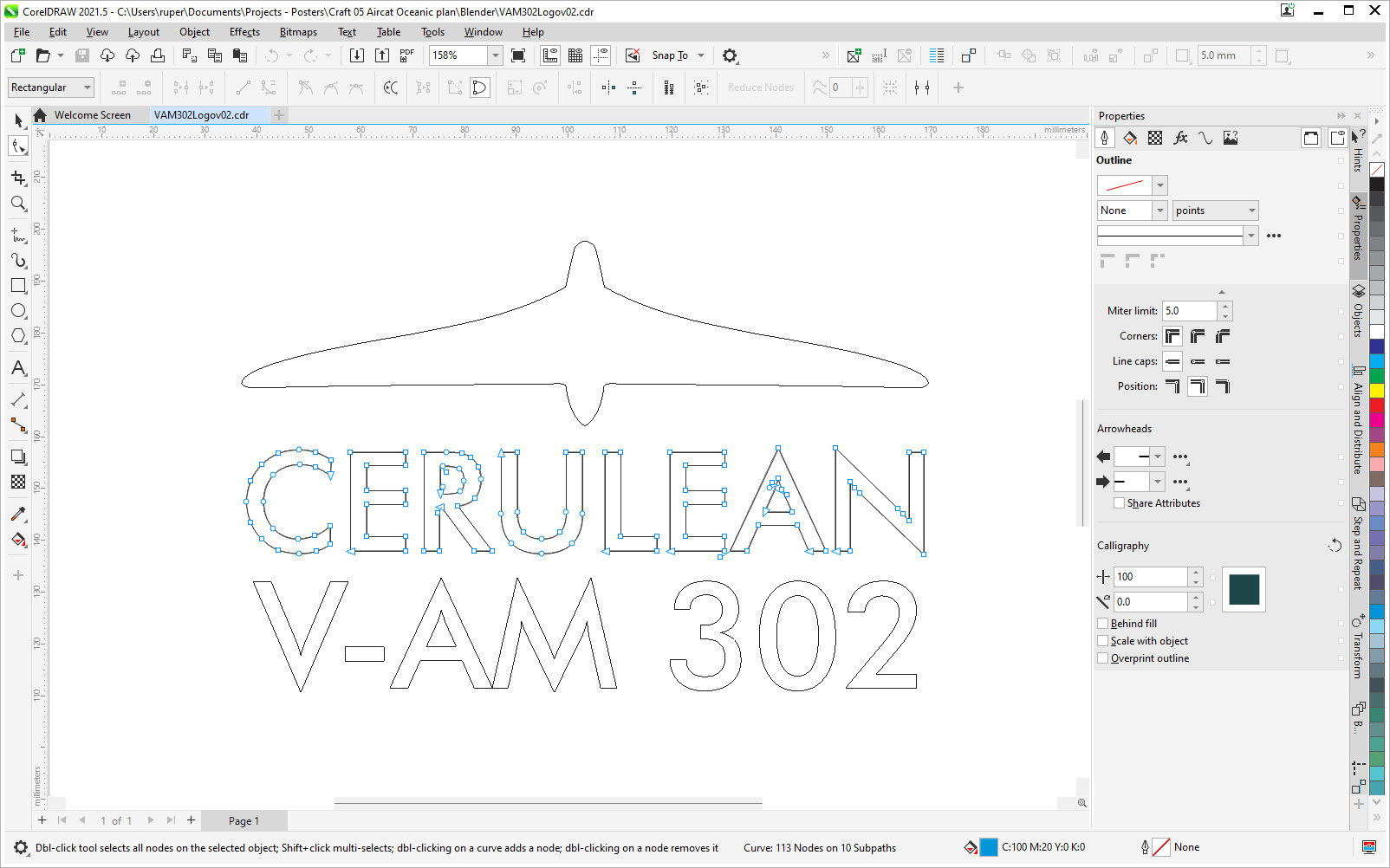Pick yellow swatch in color palette
The height and width of the screenshot is (868, 1390).
(x=1376, y=391)
